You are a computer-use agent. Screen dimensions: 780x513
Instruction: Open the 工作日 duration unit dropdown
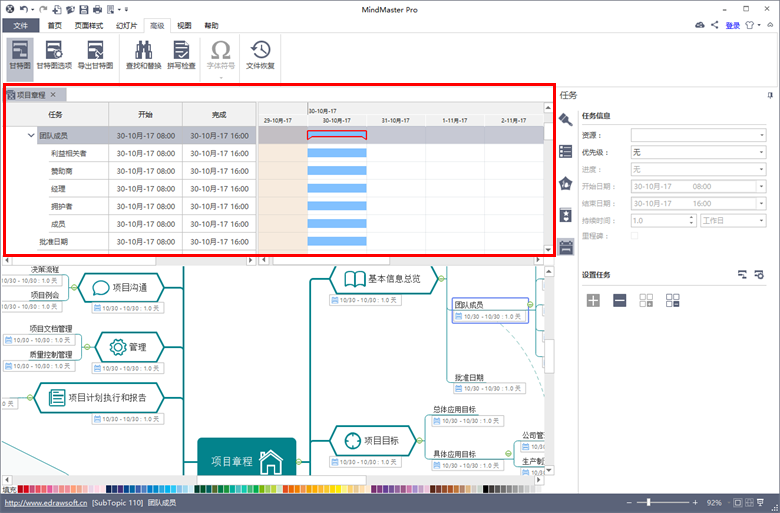point(733,220)
